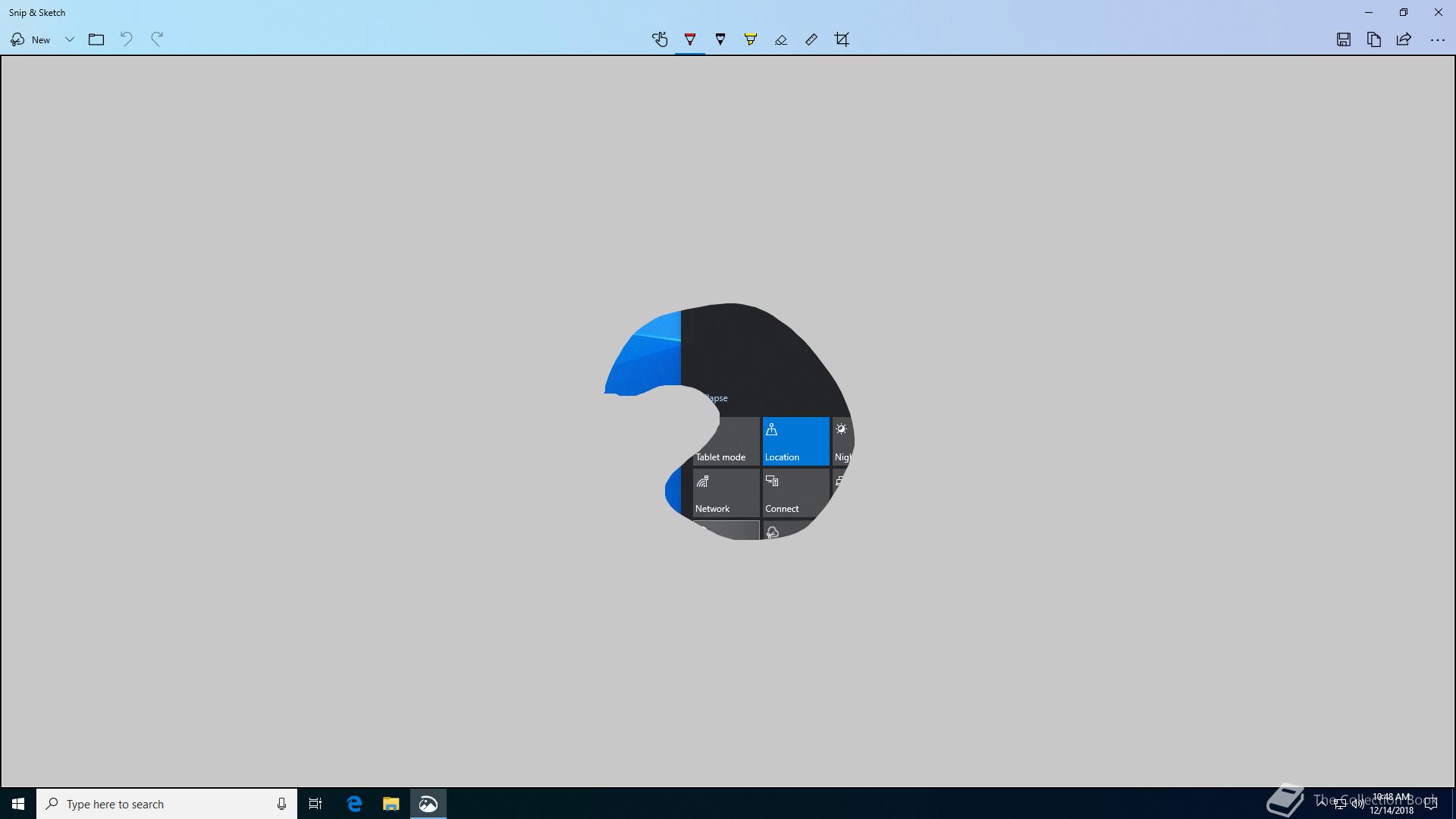This screenshot has height=819, width=1456.
Task: Share the snip
Action: [x=1404, y=39]
